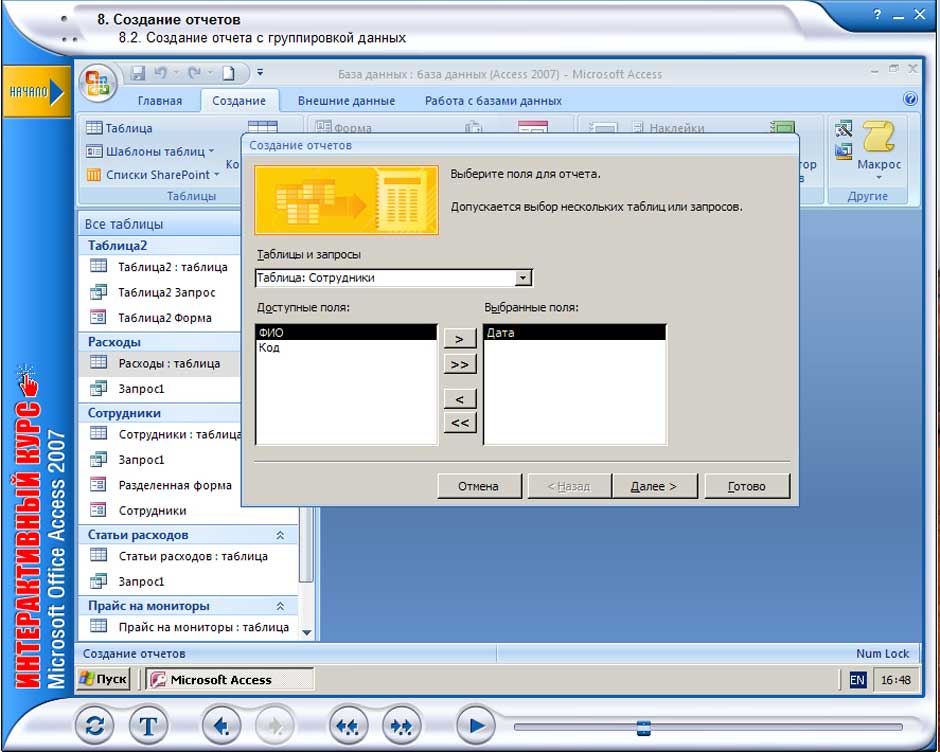Click the round Office button
940x752 pixels.
pyautogui.click(x=97, y=83)
